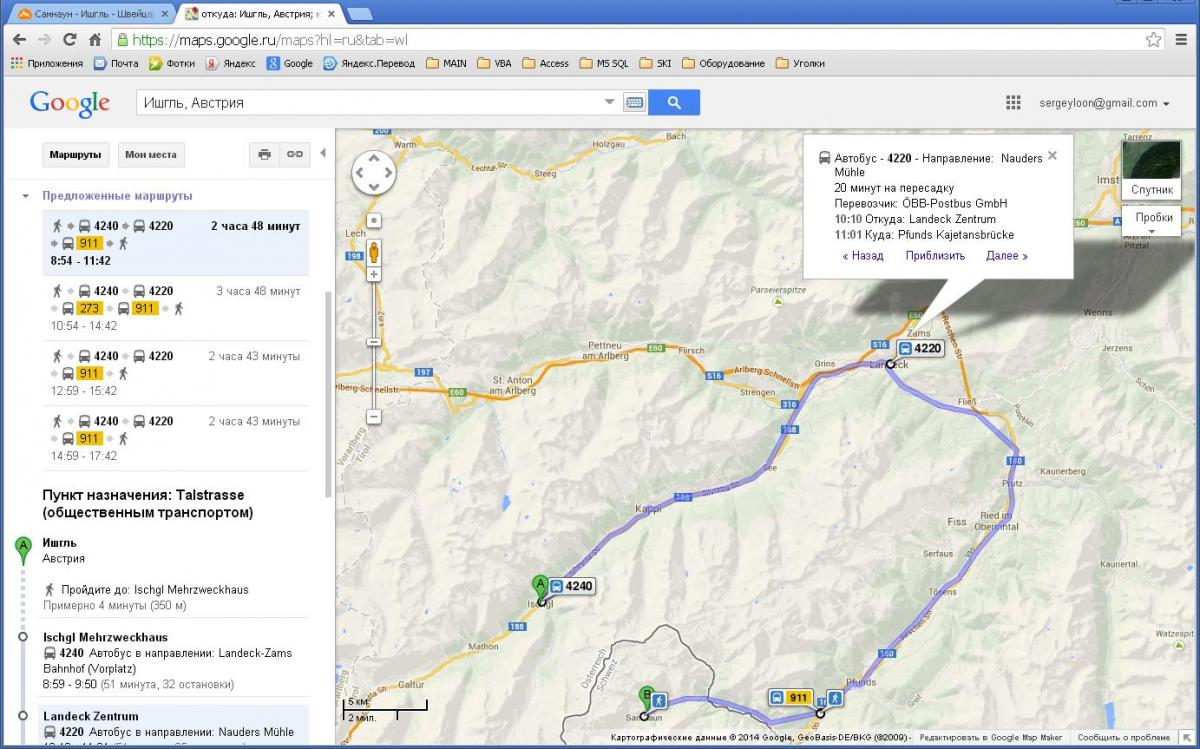Bookmark this page with the star icon
1200x749 pixels.
1154,40
